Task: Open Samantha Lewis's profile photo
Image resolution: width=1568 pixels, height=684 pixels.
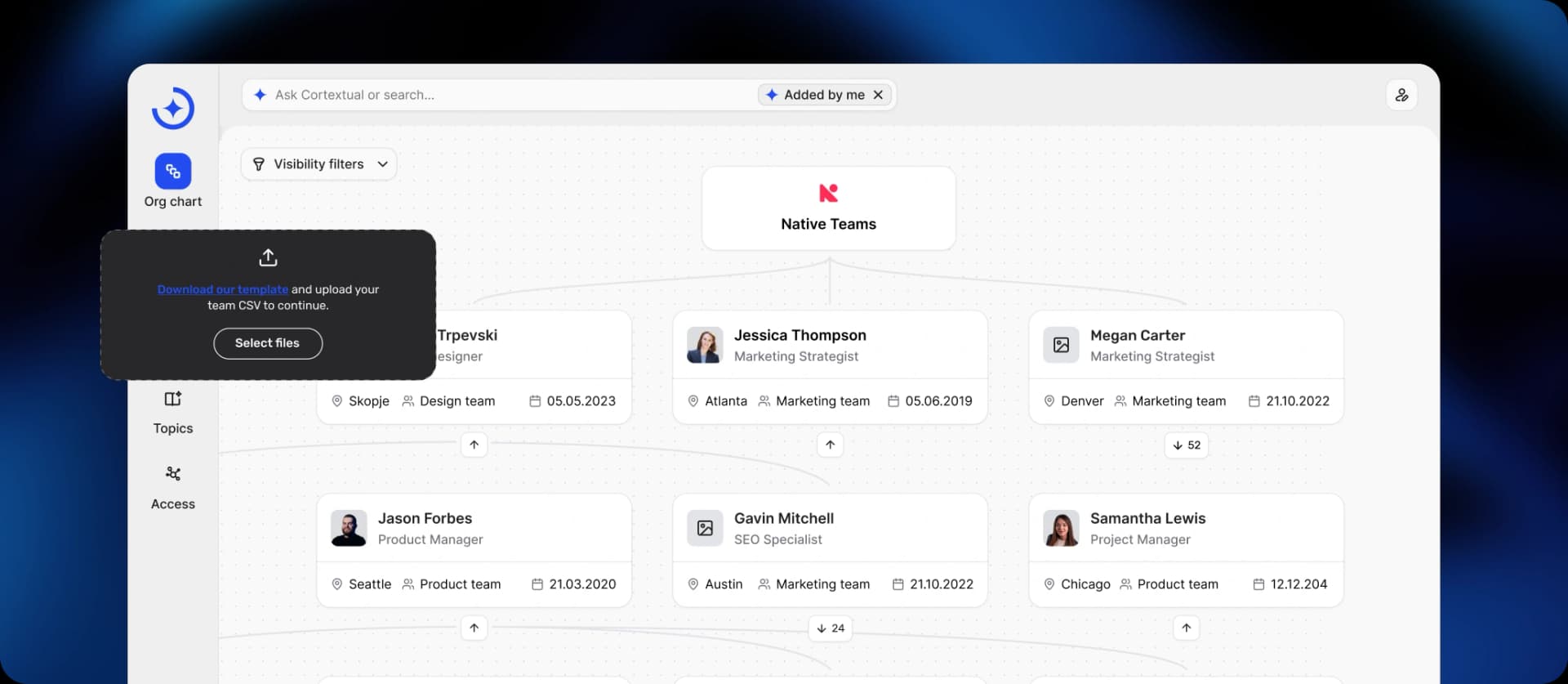Action: coord(1061,528)
